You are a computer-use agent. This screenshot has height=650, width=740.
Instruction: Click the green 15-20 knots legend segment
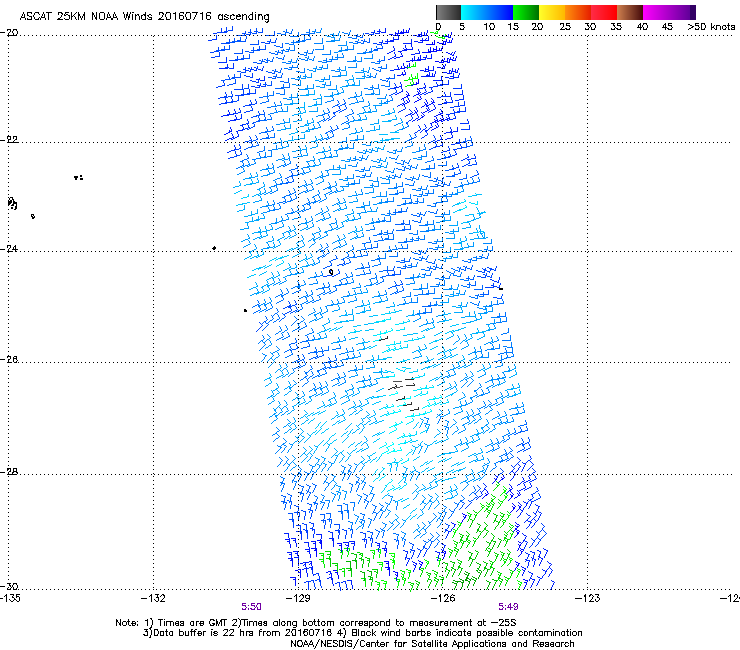pos(526,12)
